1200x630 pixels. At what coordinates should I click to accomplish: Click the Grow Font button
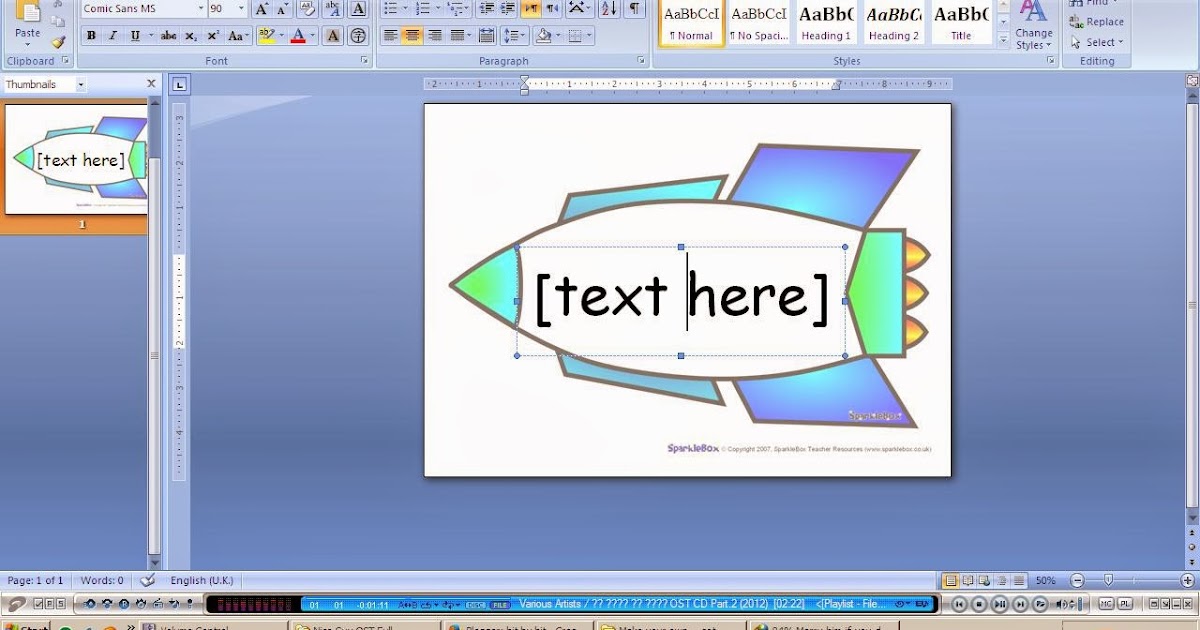[261, 9]
